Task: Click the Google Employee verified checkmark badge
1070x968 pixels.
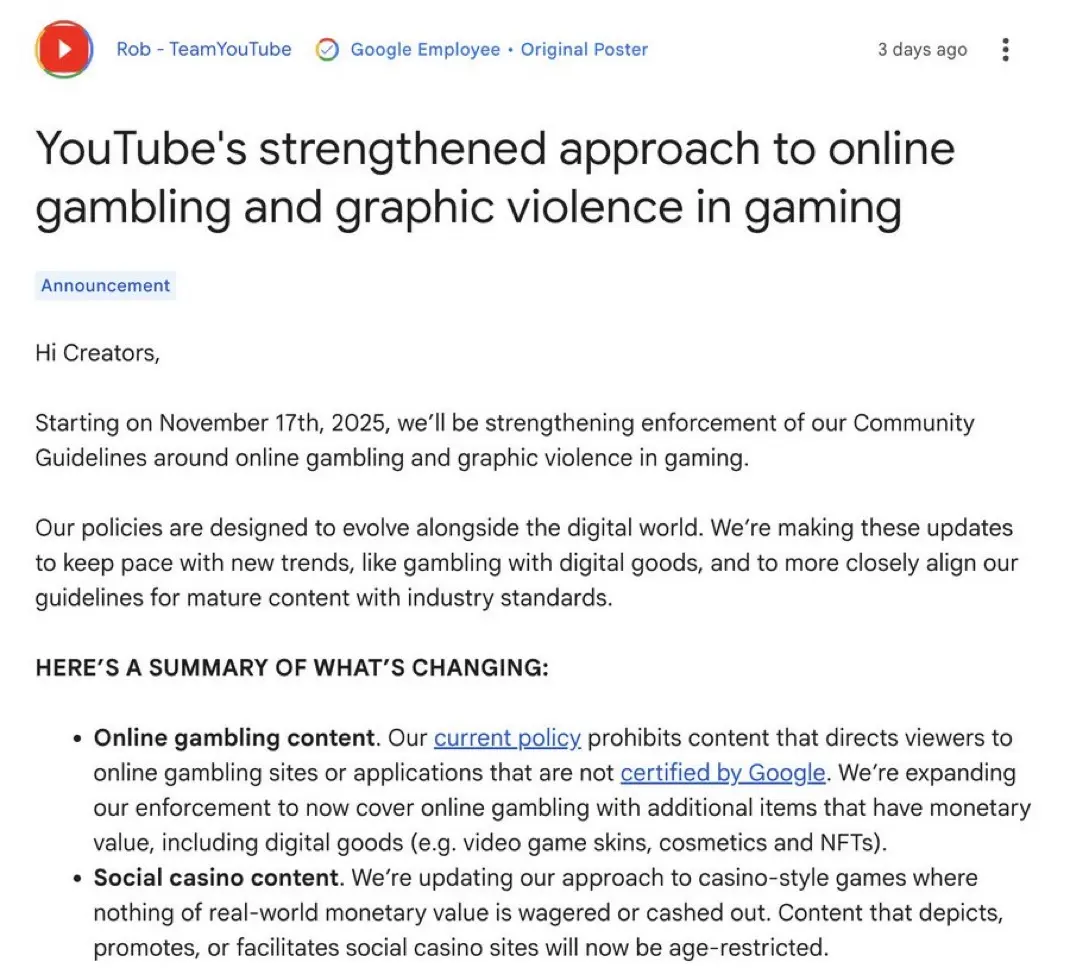Action: (x=327, y=50)
